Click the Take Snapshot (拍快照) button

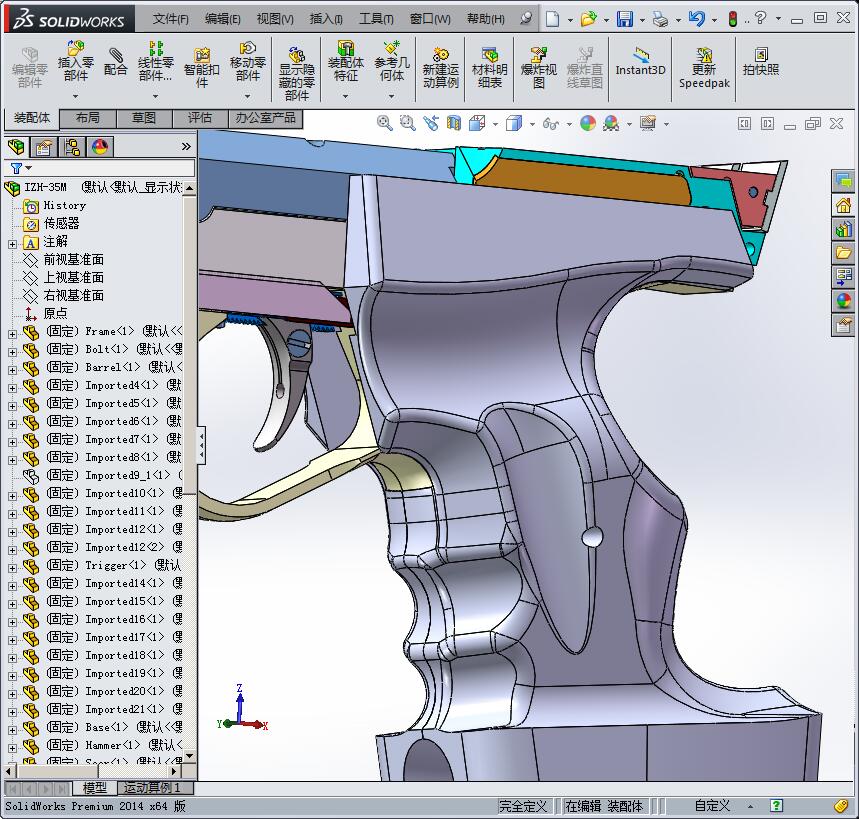[x=761, y=62]
